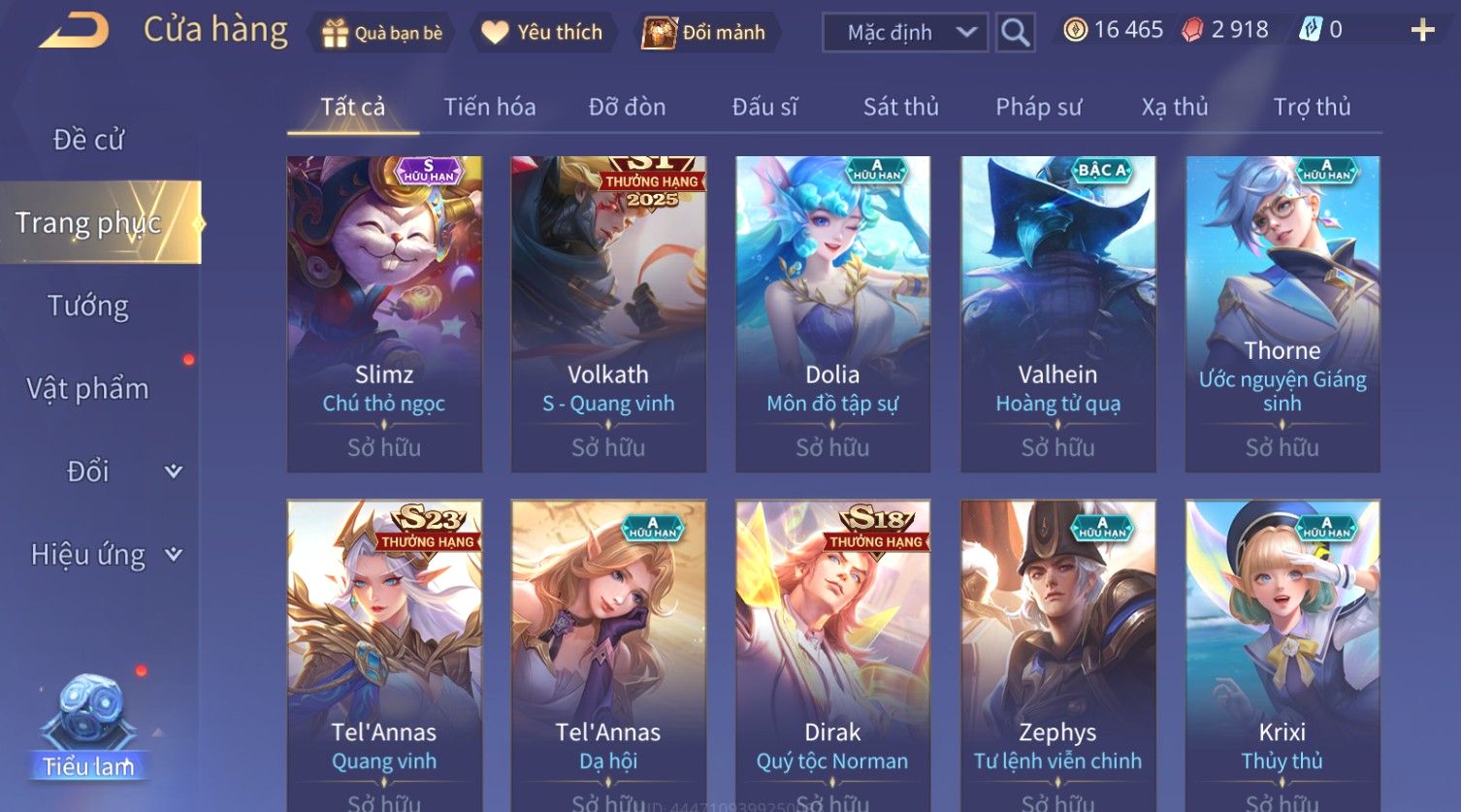Screen dimensions: 1461x812
Task: Click the Yêu thích heart icon
Action: [x=495, y=33]
